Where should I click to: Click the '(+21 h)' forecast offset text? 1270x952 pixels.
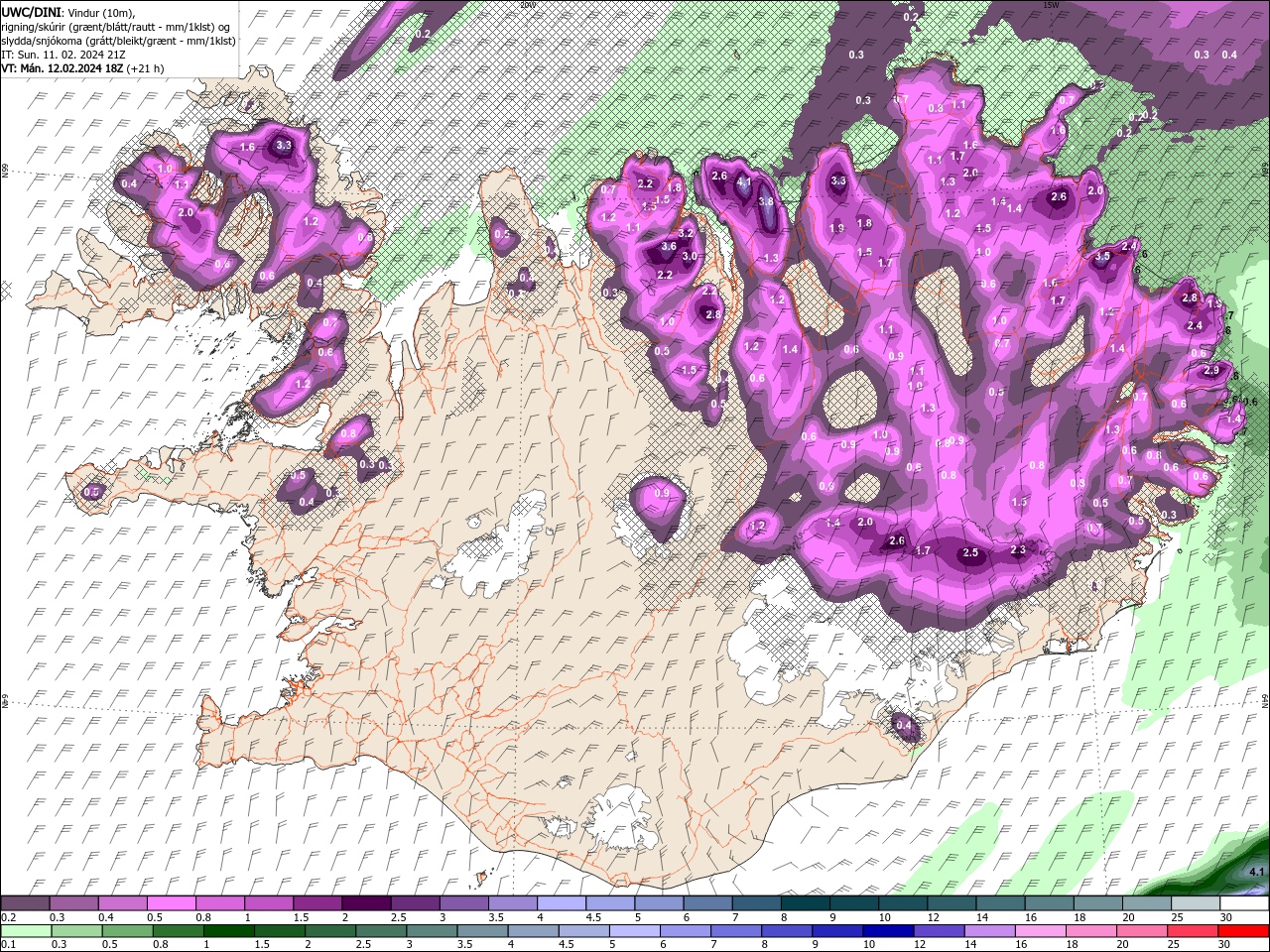[x=146, y=68]
